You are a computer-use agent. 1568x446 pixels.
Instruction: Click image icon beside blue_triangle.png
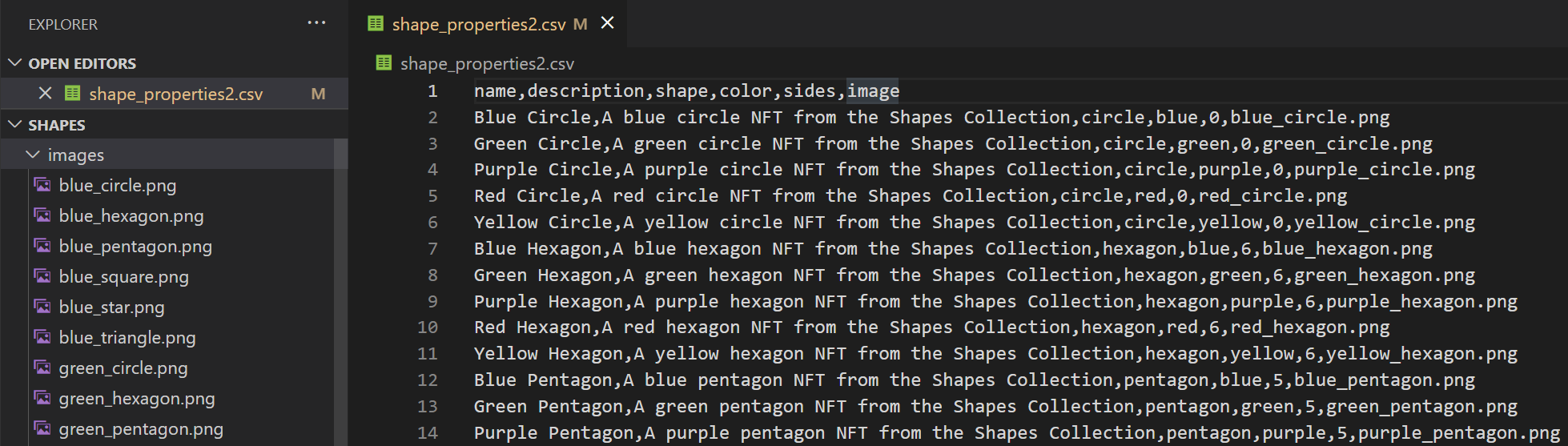pos(42,337)
